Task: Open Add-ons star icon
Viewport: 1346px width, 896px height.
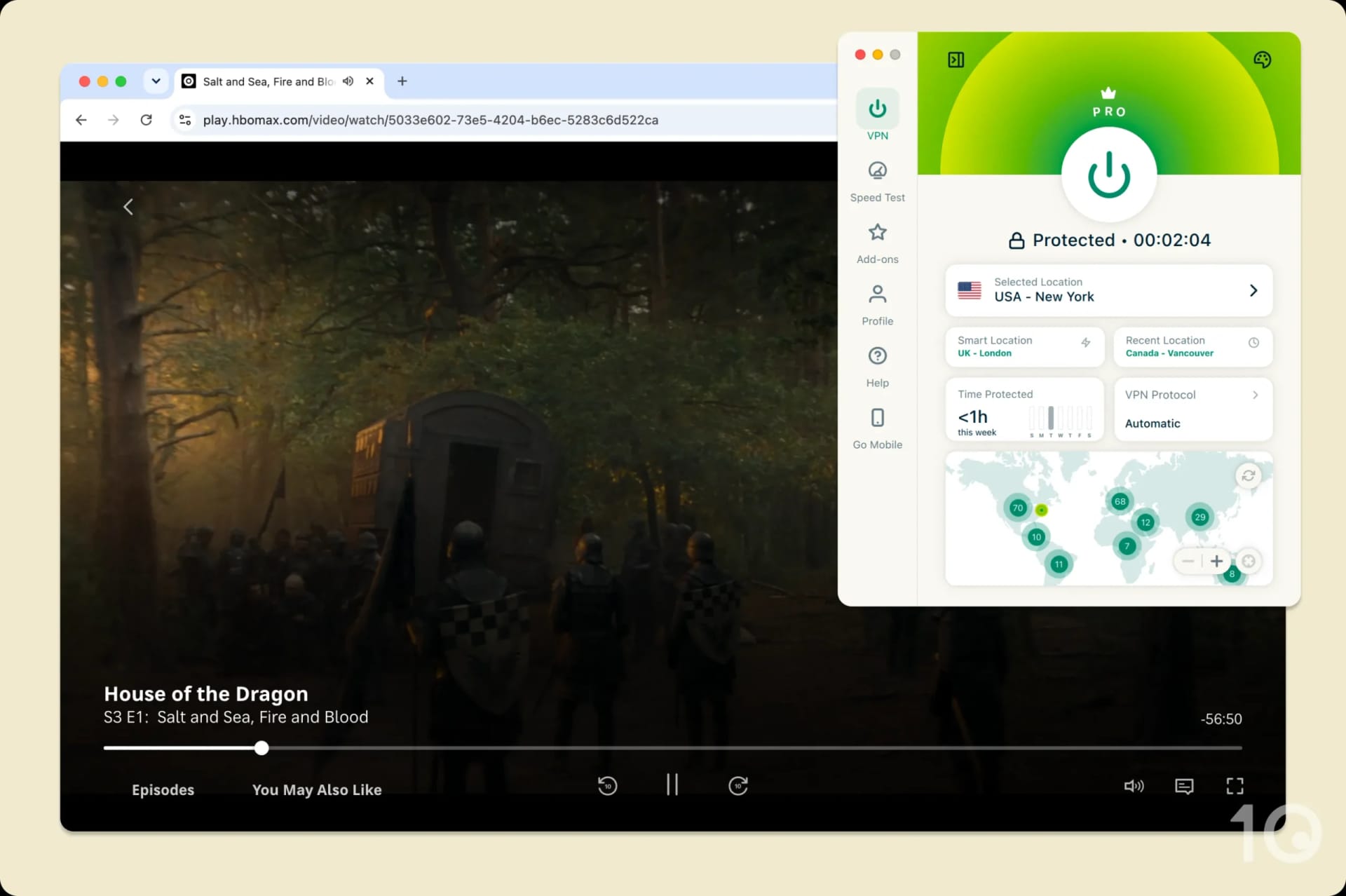Action: [877, 232]
